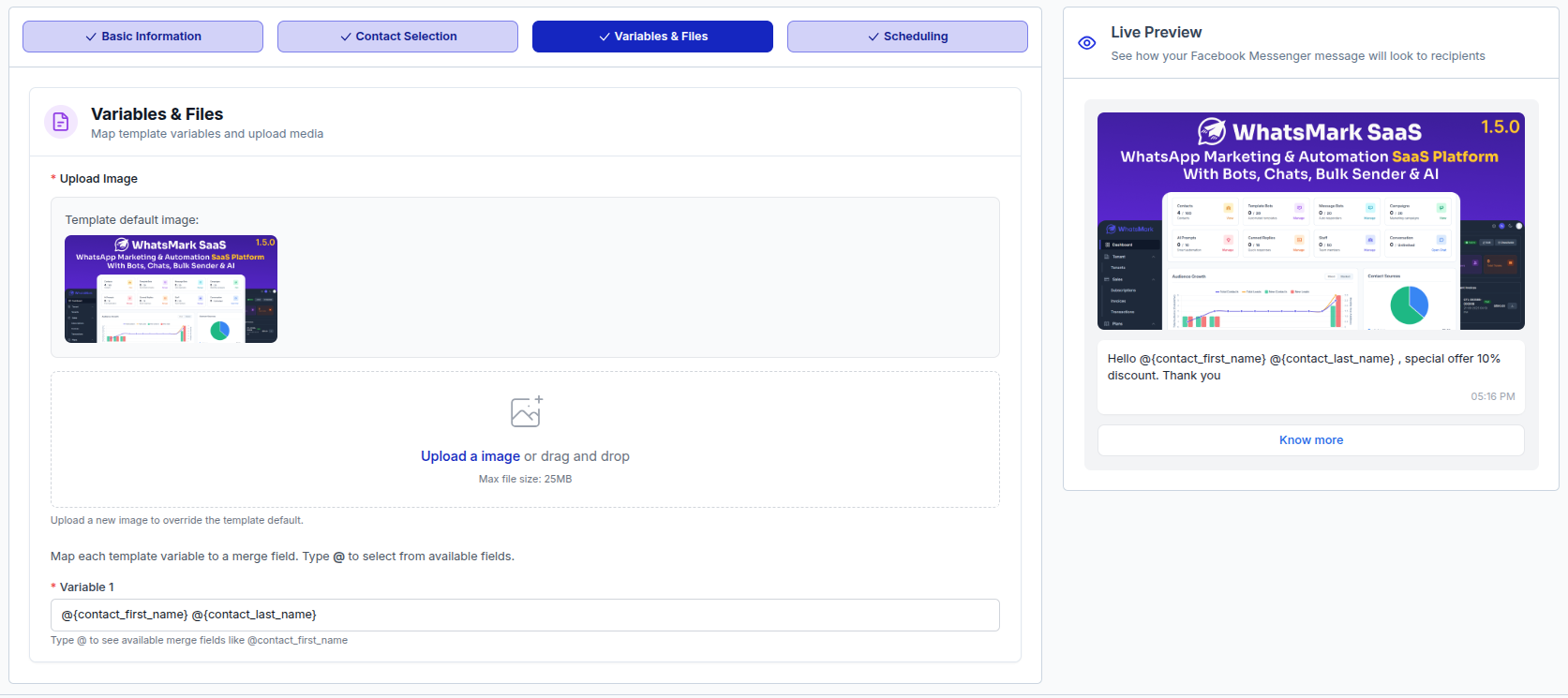This screenshot has width=1568, height=698.
Task: Click the 'Upload a image' link
Action: tap(470, 456)
